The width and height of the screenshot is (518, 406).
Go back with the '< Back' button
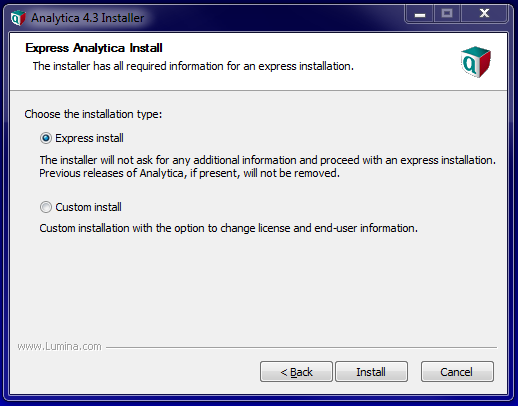296,372
